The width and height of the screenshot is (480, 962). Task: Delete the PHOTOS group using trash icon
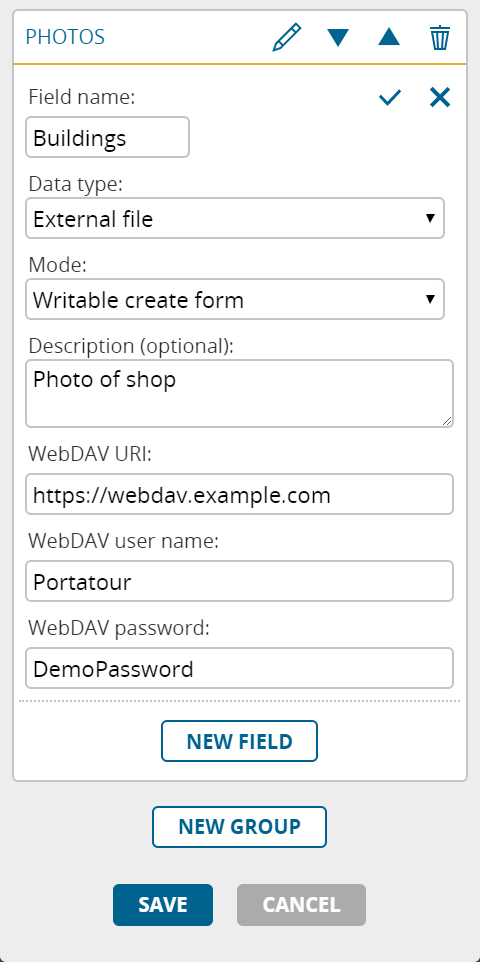(x=439, y=37)
